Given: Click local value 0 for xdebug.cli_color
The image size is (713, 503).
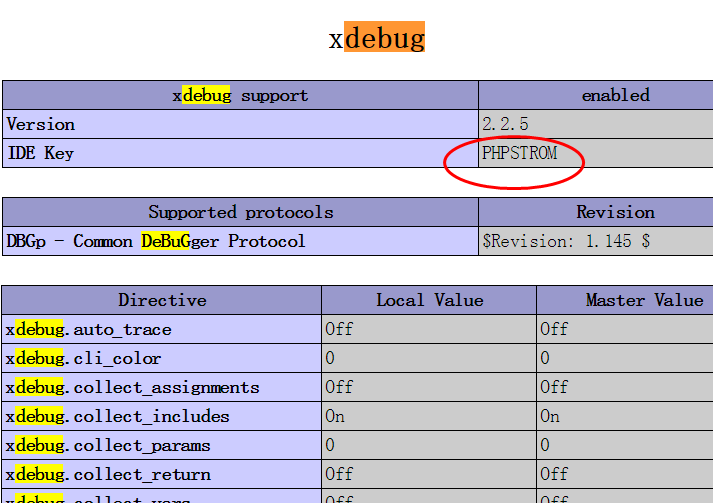Looking at the screenshot, I should tap(330, 358).
